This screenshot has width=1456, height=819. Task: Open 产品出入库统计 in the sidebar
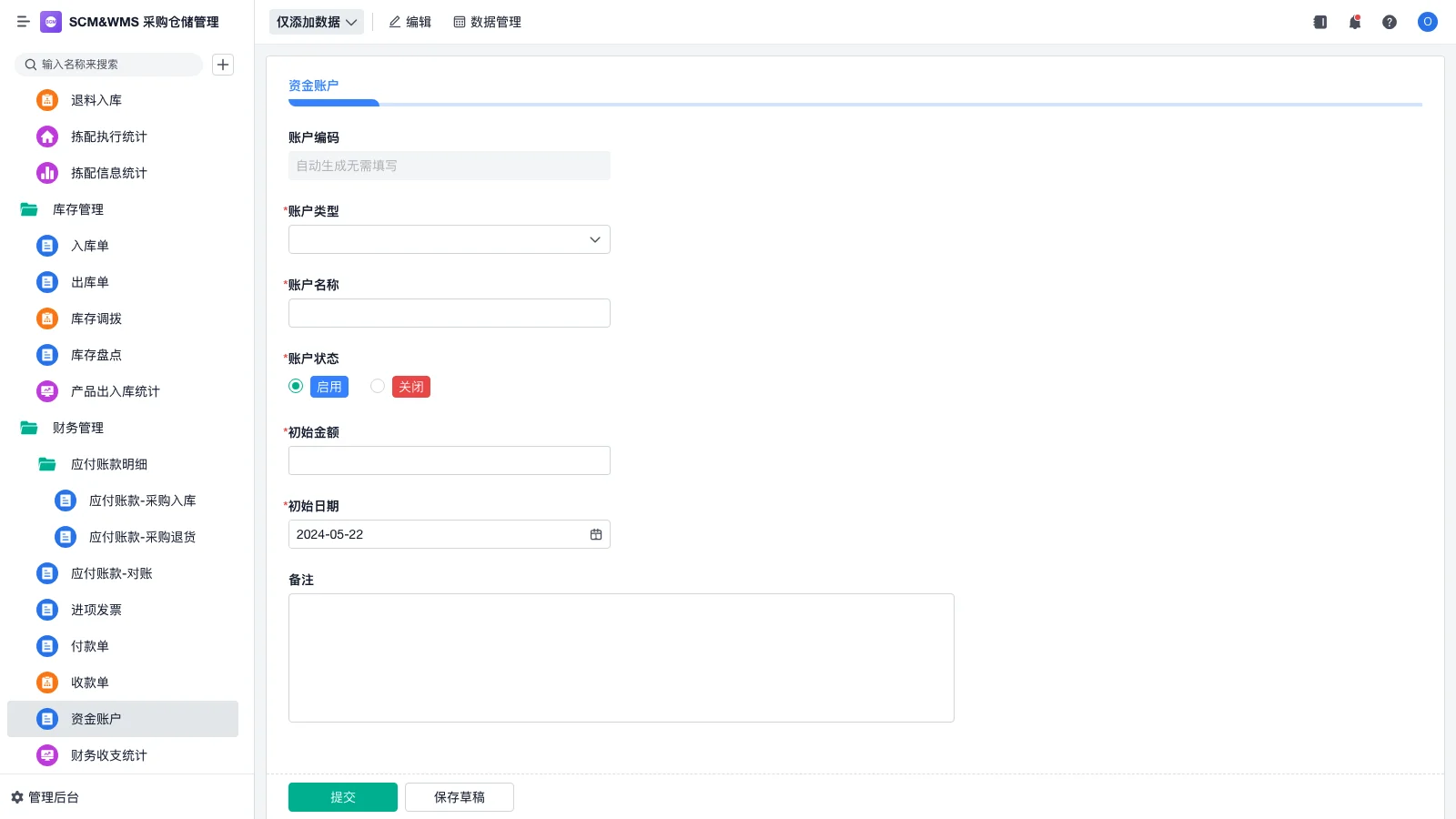[x=123, y=391]
